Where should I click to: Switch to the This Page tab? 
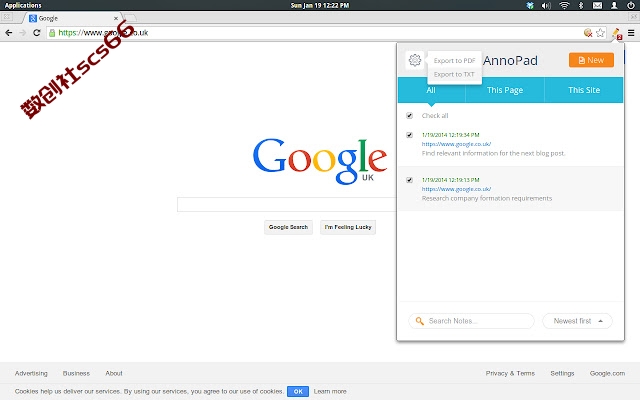(x=505, y=90)
